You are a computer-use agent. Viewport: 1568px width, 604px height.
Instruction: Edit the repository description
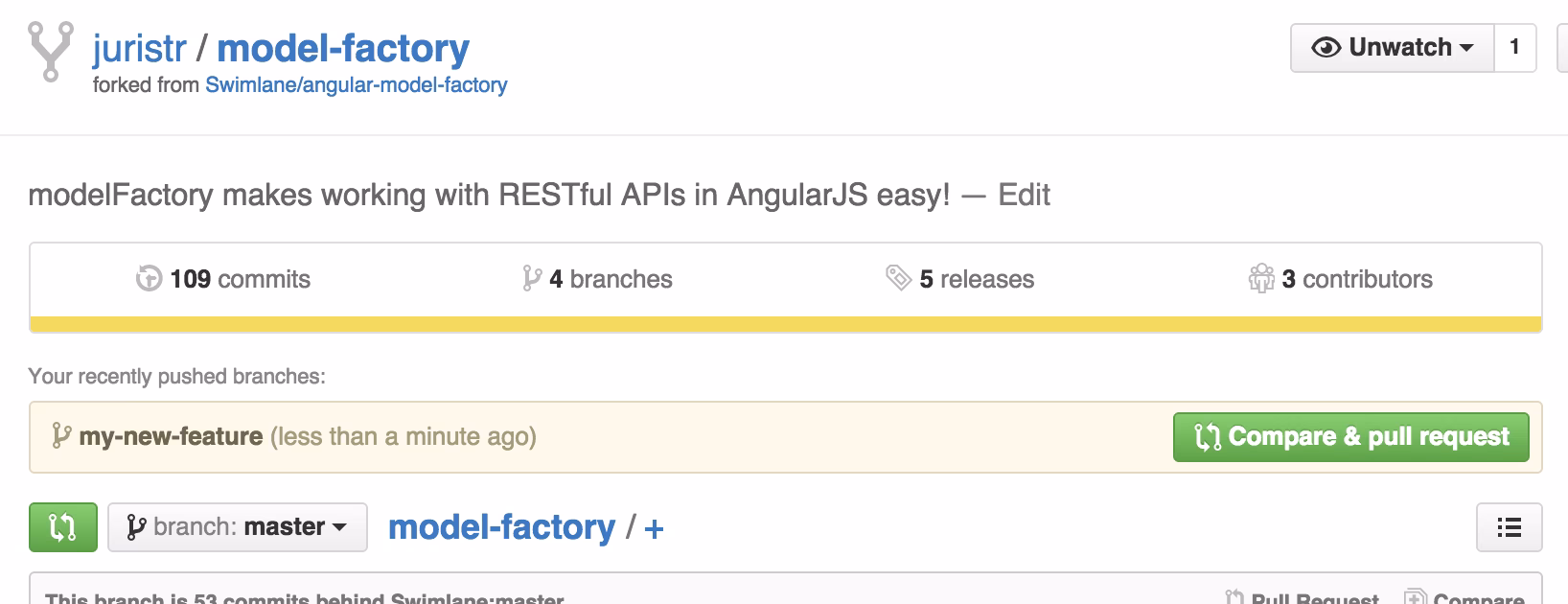1024,195
